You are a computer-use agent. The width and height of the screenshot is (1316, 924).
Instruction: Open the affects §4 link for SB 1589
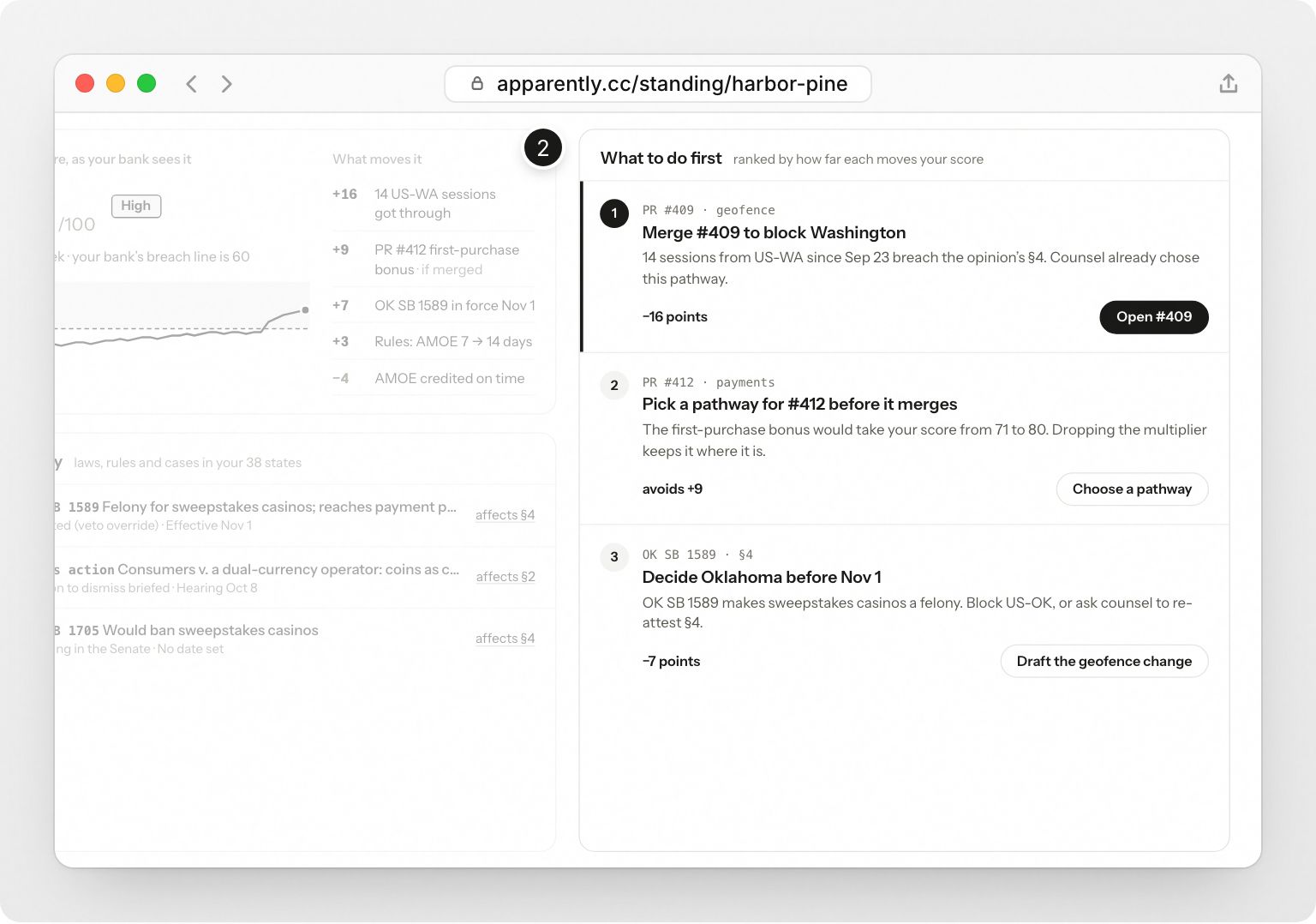505,515
